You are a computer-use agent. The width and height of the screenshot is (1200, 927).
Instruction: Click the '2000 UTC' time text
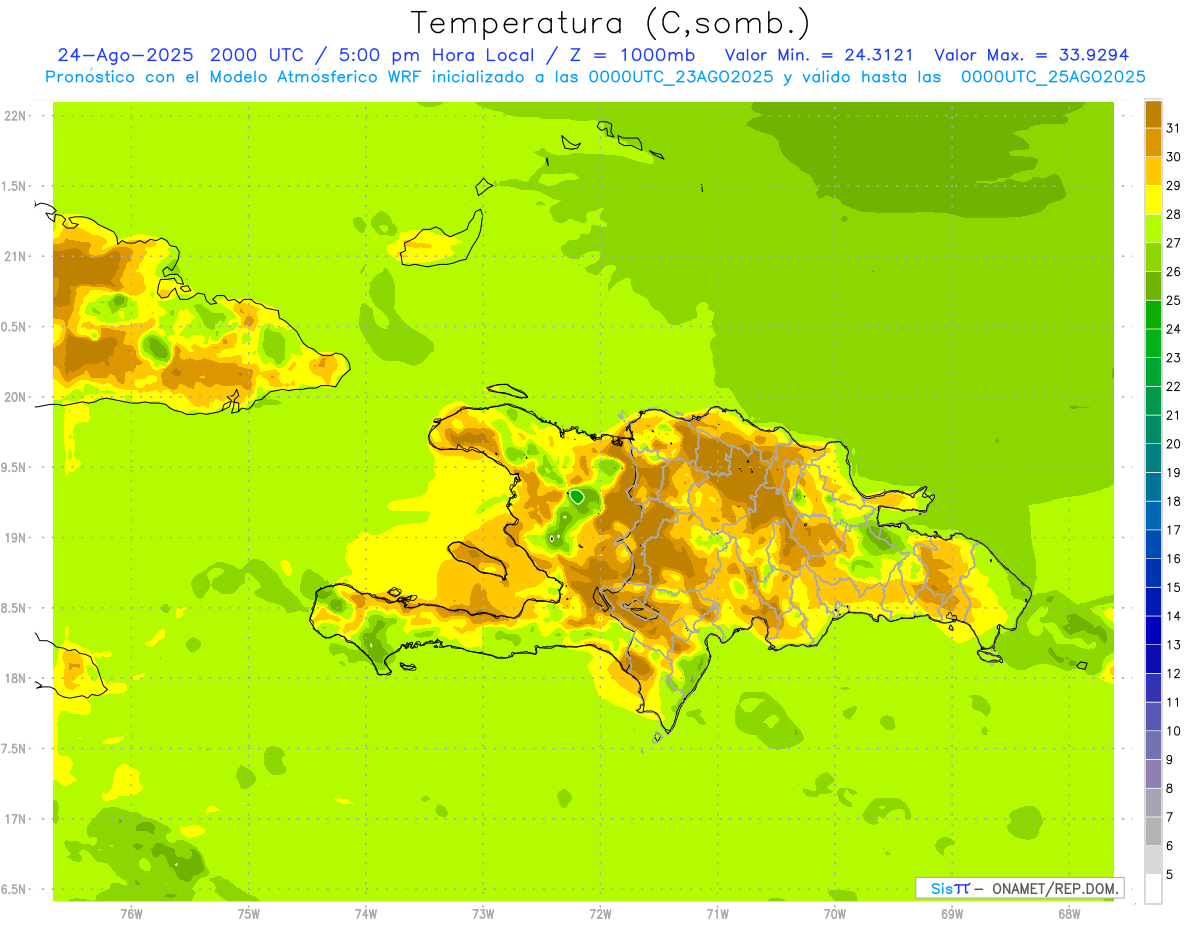pos(257,55)
